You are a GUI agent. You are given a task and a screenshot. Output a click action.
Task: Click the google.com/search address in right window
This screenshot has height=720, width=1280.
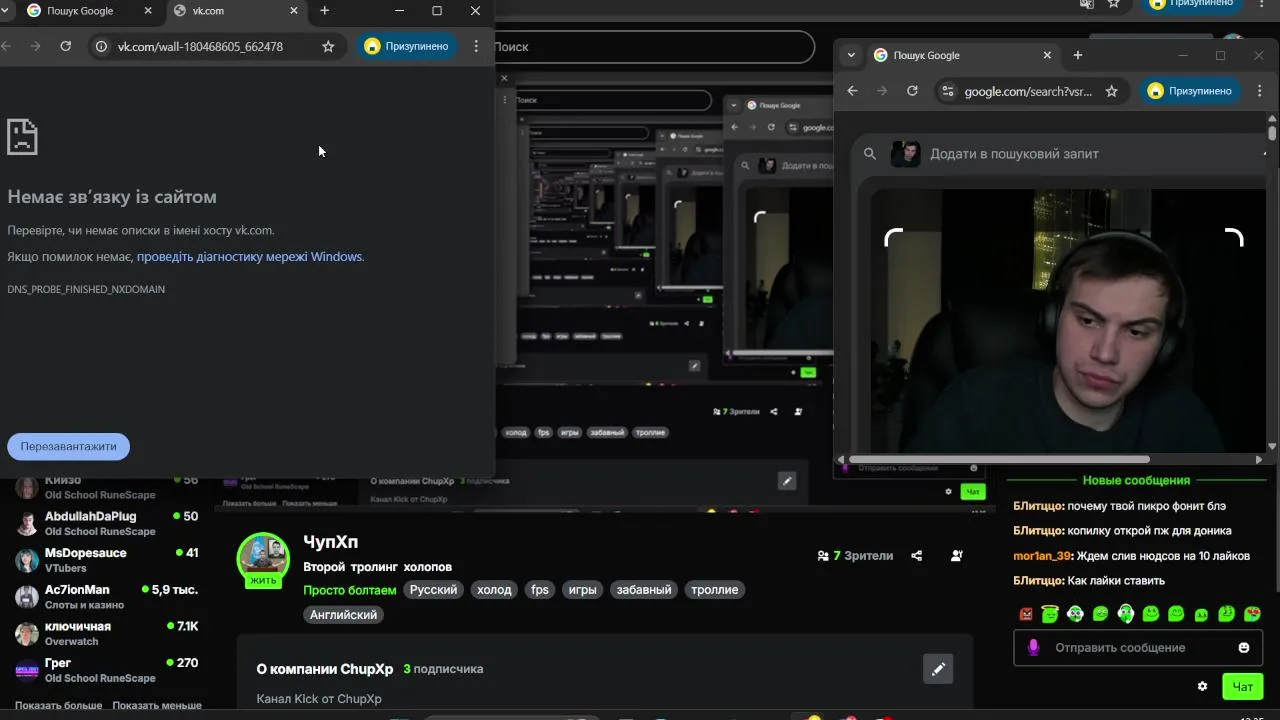(x=1028, y=91)
